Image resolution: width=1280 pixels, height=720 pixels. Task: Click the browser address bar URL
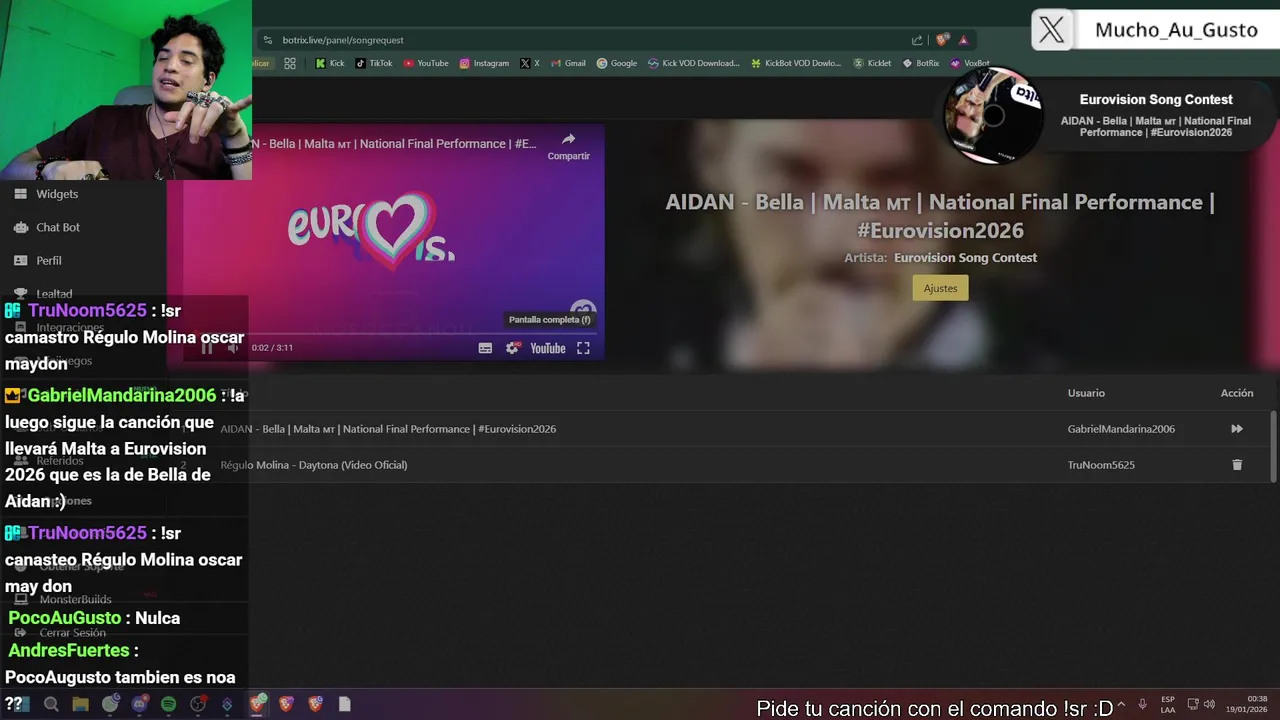[343, 40]
